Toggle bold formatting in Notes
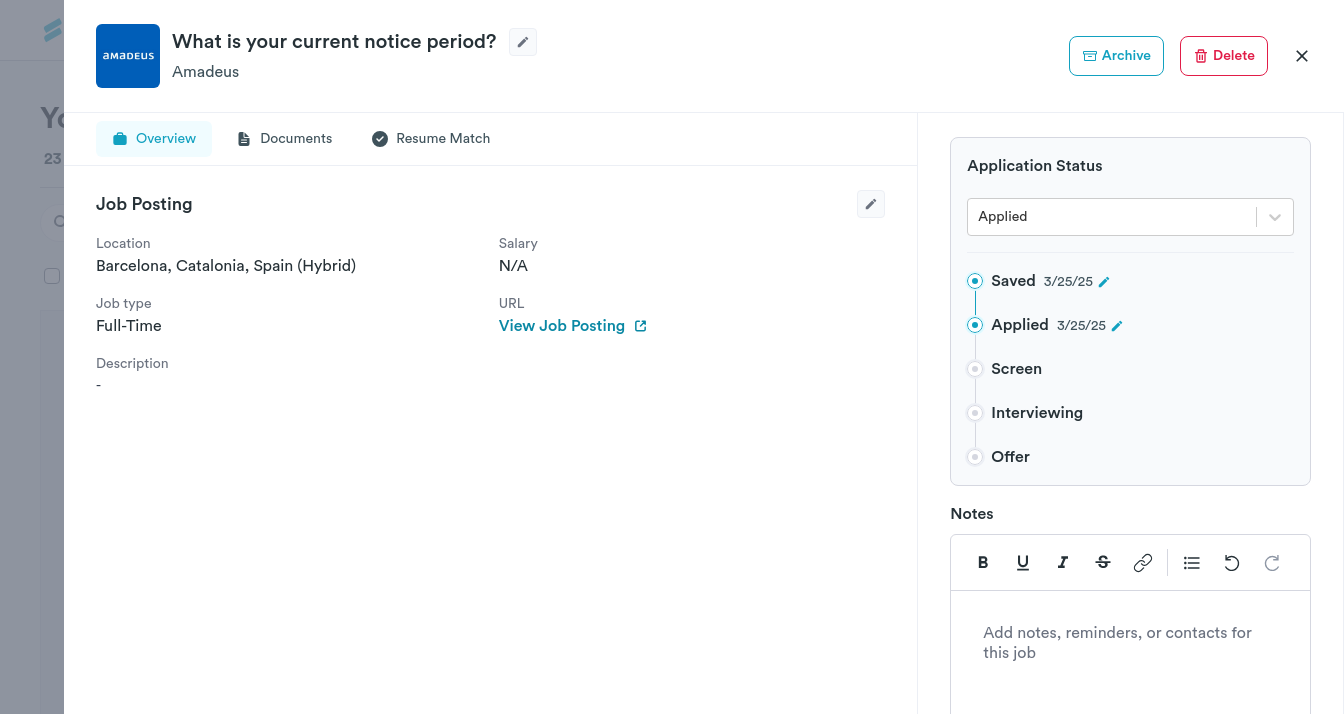Viewport: 1344px width, 714px height. point(983,563)
